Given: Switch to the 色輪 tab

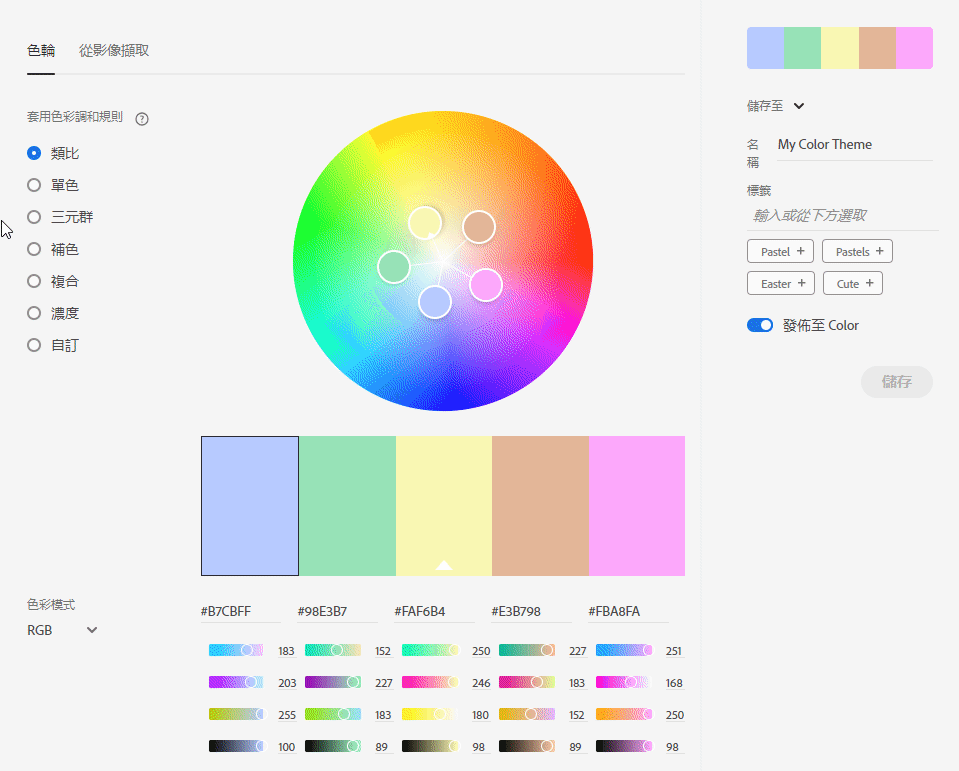Looking at the screenshot, I should 41,50.
